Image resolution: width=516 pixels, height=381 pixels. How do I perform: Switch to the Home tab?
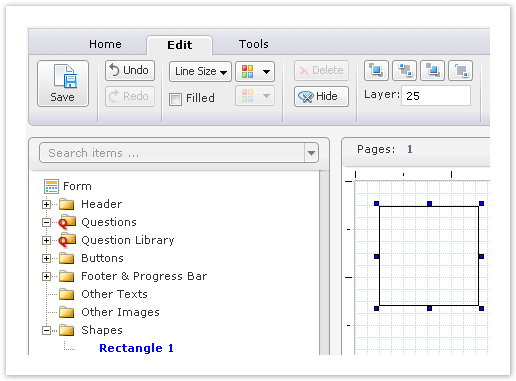coord(105,44)
